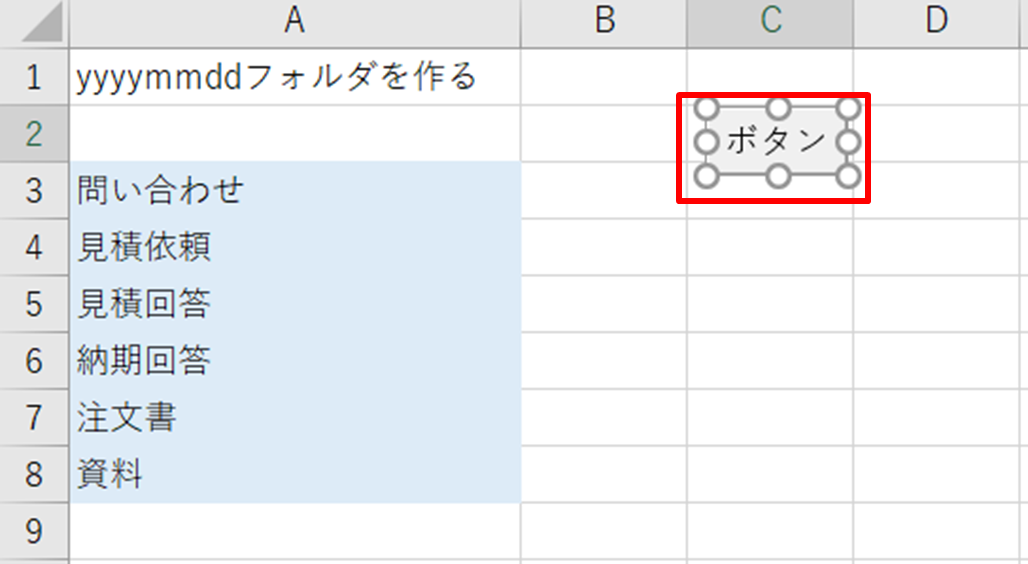
Task: Select row 2 header
Action: click(34, 134)
